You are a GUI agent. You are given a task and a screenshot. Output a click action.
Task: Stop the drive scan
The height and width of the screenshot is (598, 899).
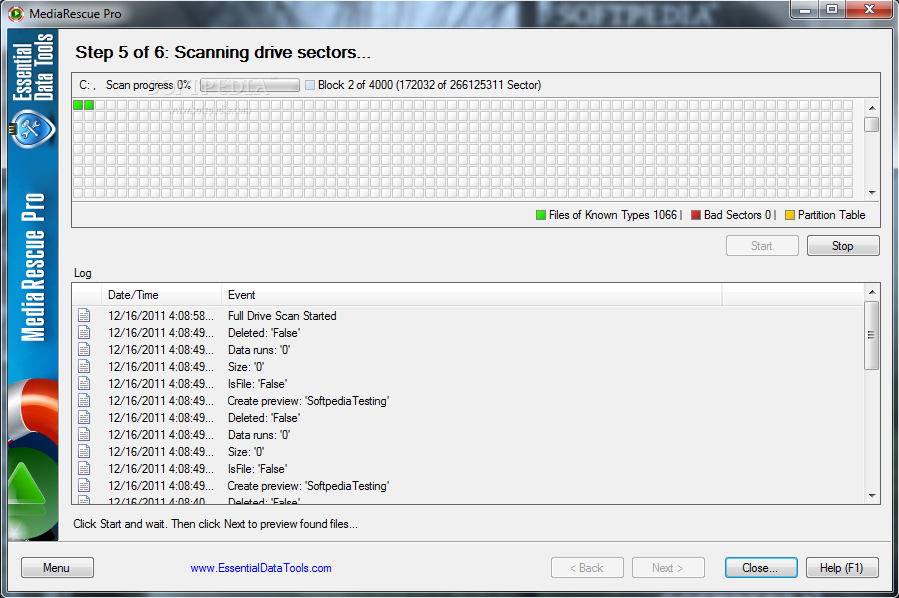point(843,246)
